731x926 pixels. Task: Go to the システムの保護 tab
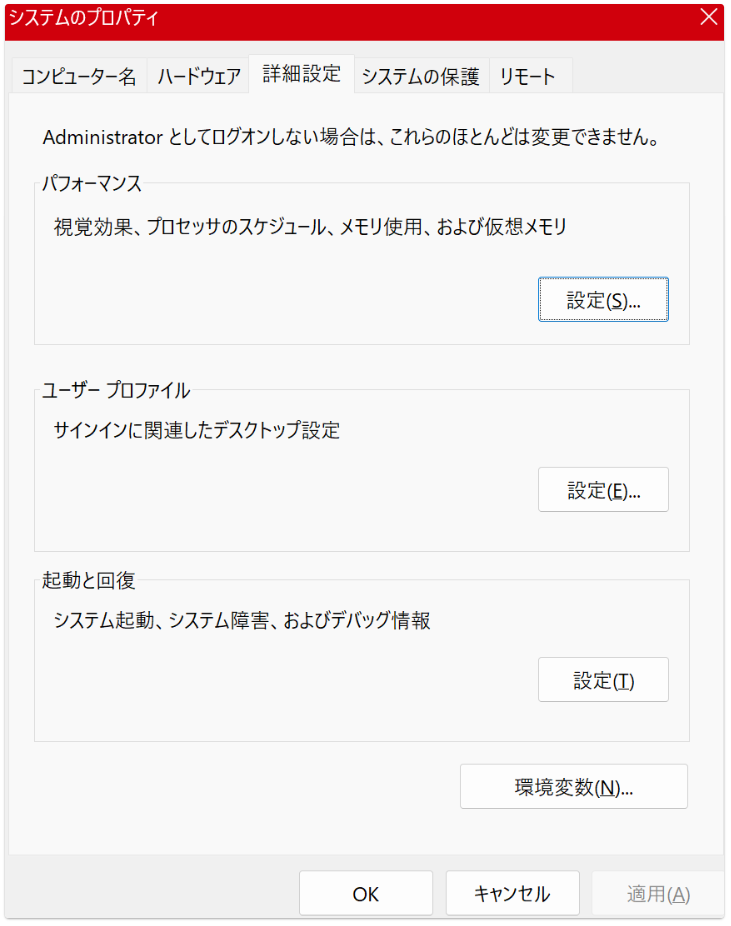[420, 77]
